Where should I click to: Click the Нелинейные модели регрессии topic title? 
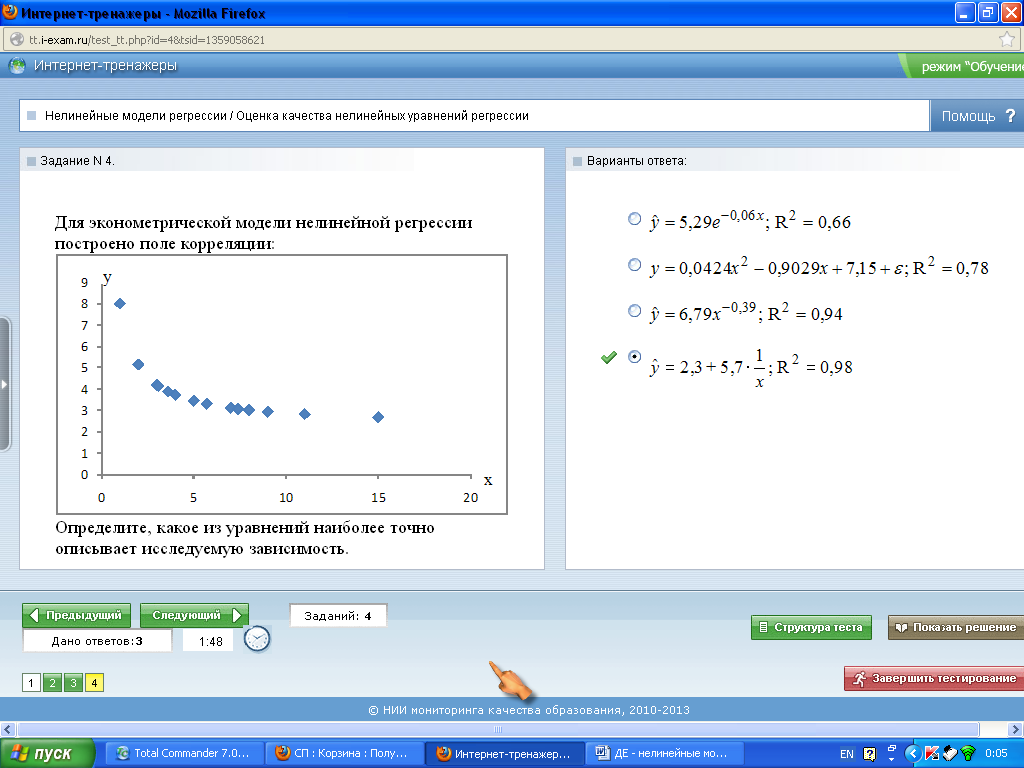[286, 116]
